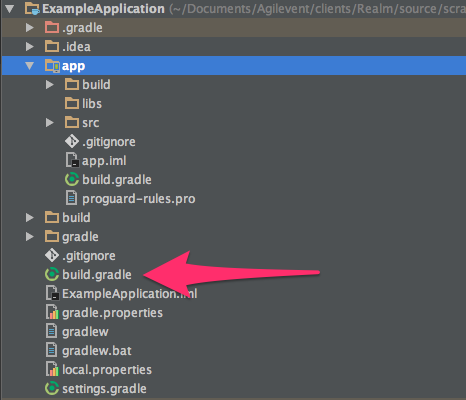Click the Gradle icon of app's build.gradle
466x400 pixels.
point(72,179)
